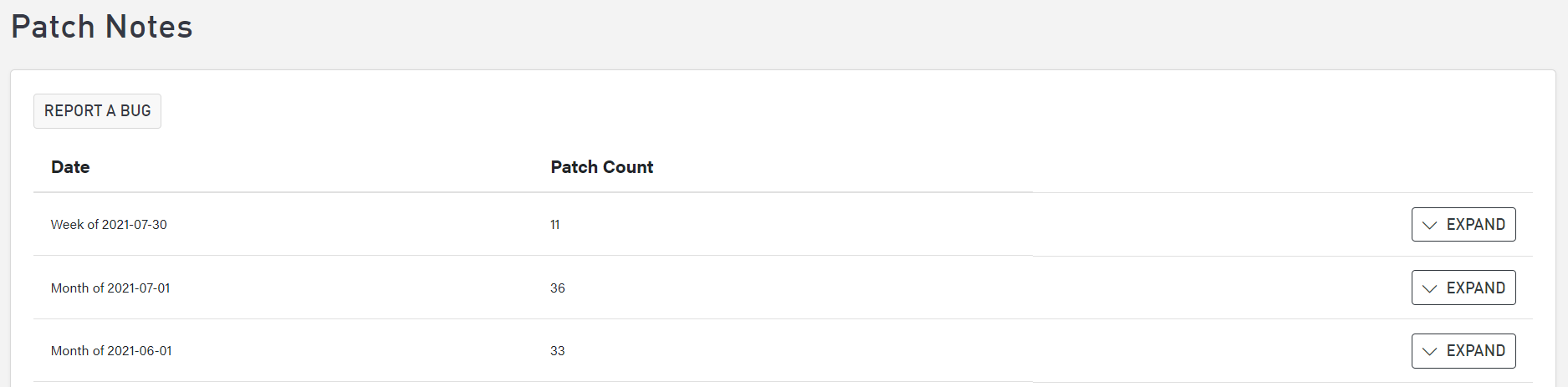Select the "Month of 2021-07-01" date text

click(x=110, y=288)
